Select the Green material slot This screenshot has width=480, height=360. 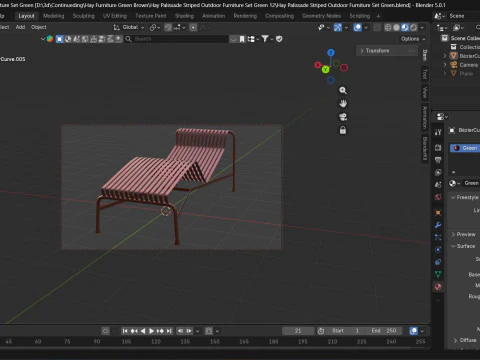tap(465, 148)
